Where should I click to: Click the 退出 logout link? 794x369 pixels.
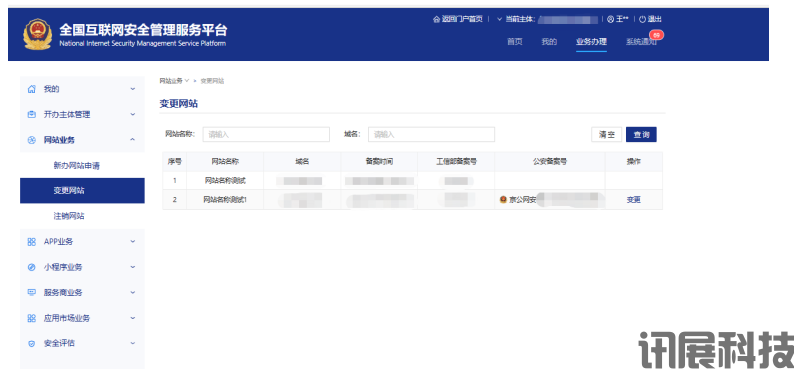pos(654,19)
